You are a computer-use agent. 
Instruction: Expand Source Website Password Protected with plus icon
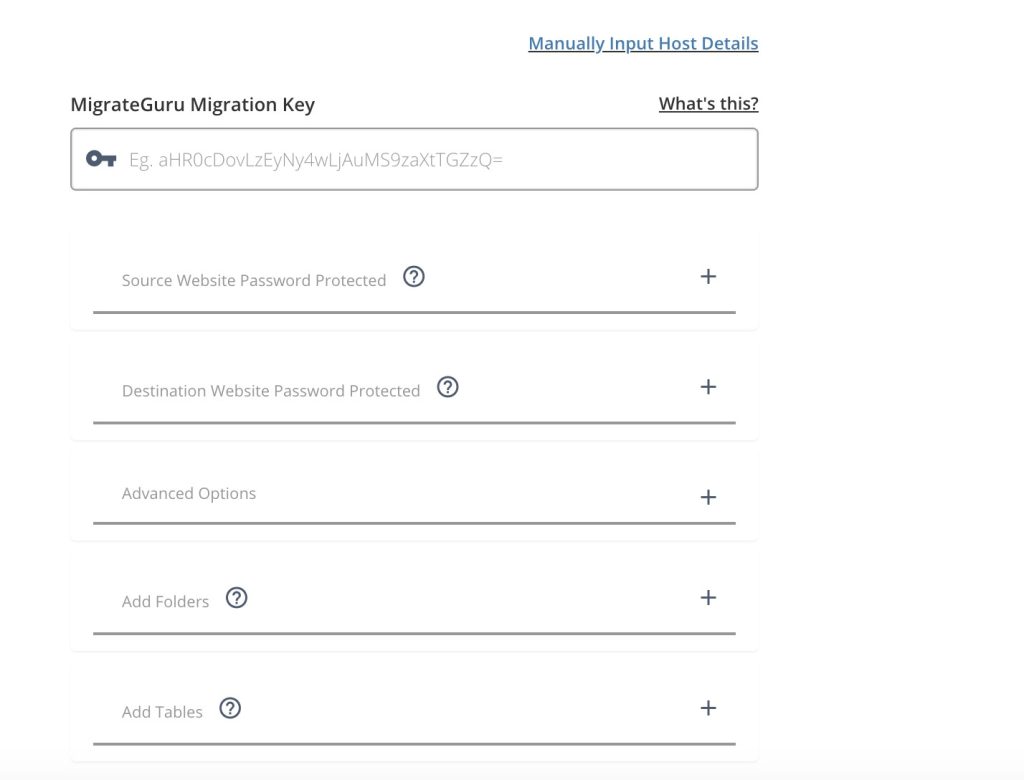[708, 277]
